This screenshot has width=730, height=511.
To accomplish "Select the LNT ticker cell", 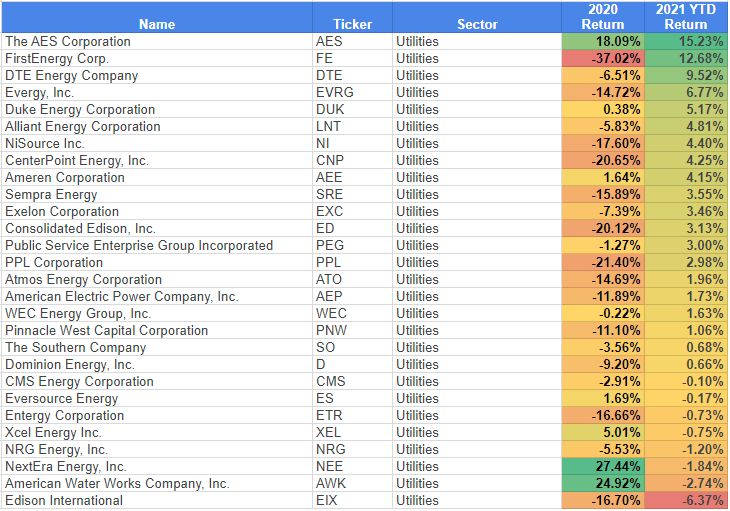I will [x=352, y=127].
